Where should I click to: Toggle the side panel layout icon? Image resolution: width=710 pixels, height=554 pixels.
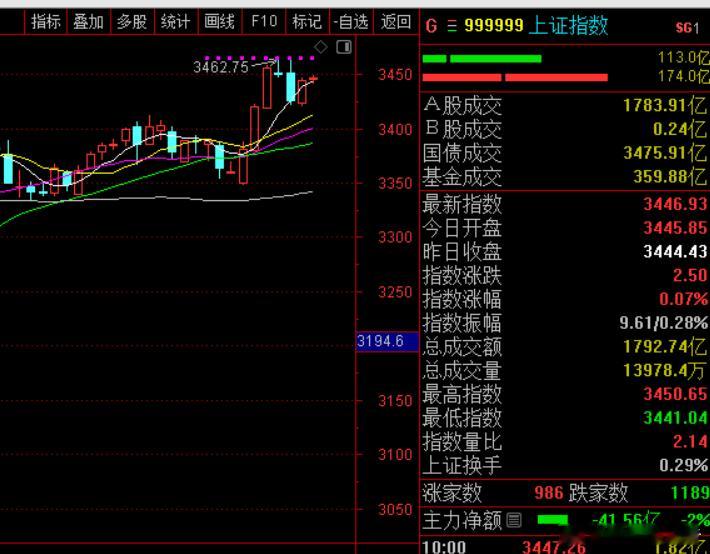(x=344, y=47)
